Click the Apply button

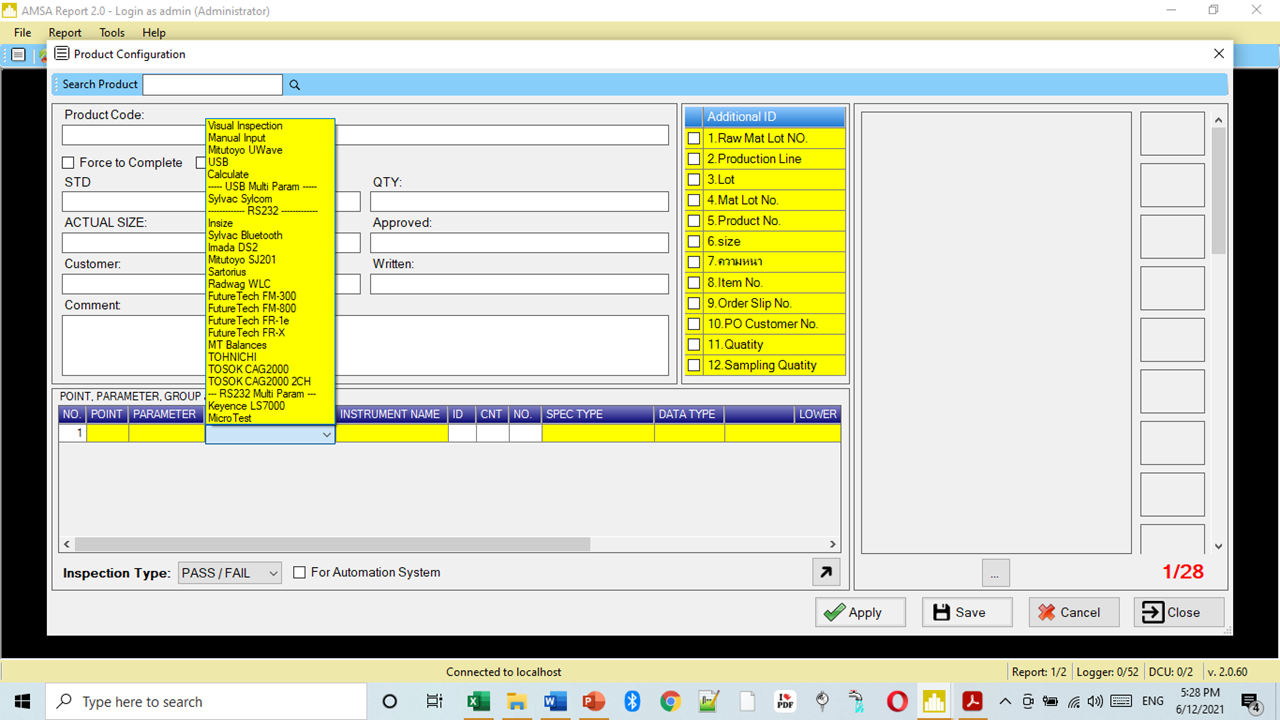pos(861,613)
